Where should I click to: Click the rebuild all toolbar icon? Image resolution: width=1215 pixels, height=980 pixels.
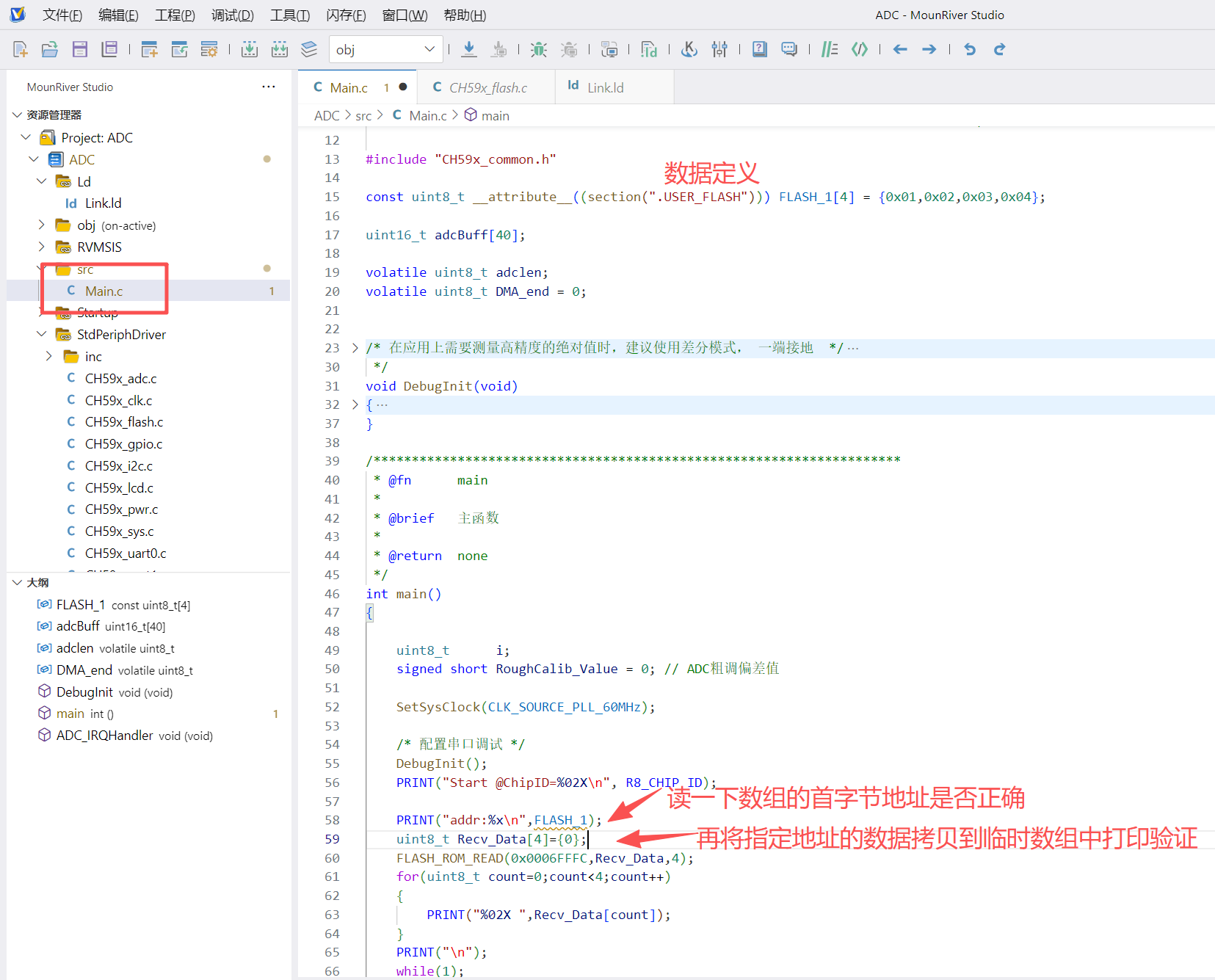tap(280, 49)
